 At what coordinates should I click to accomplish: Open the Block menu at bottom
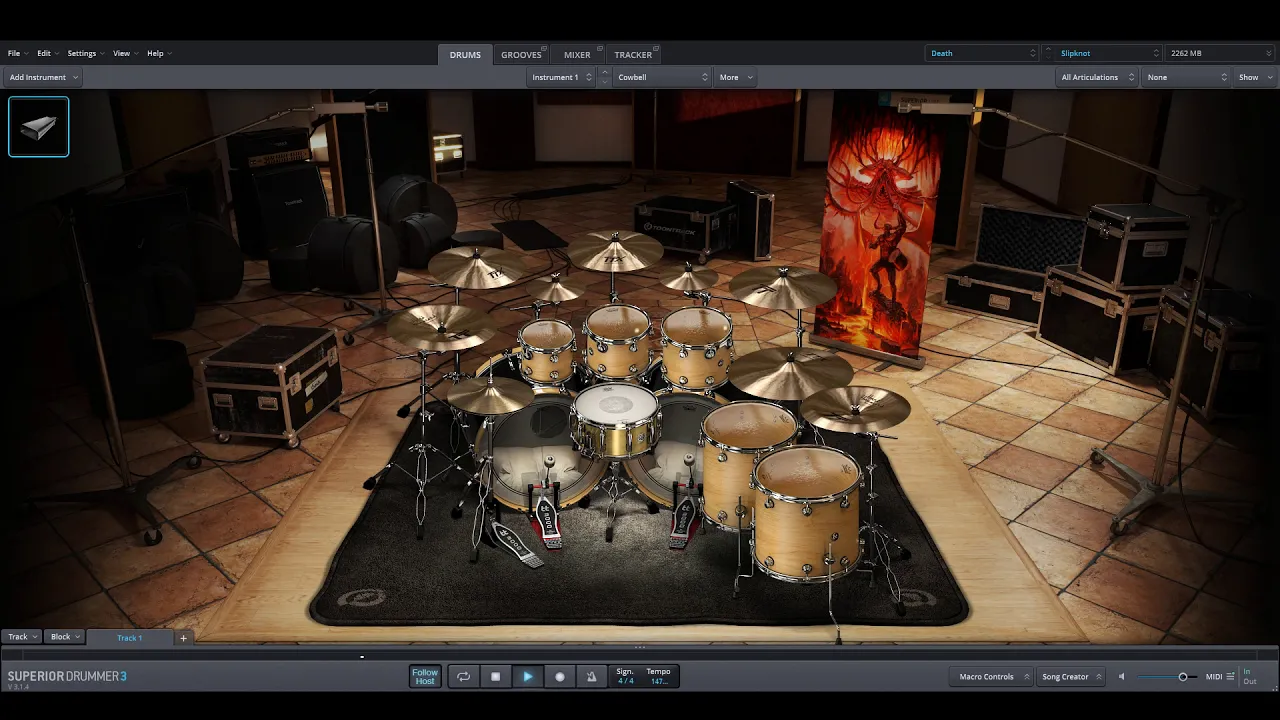65,637
